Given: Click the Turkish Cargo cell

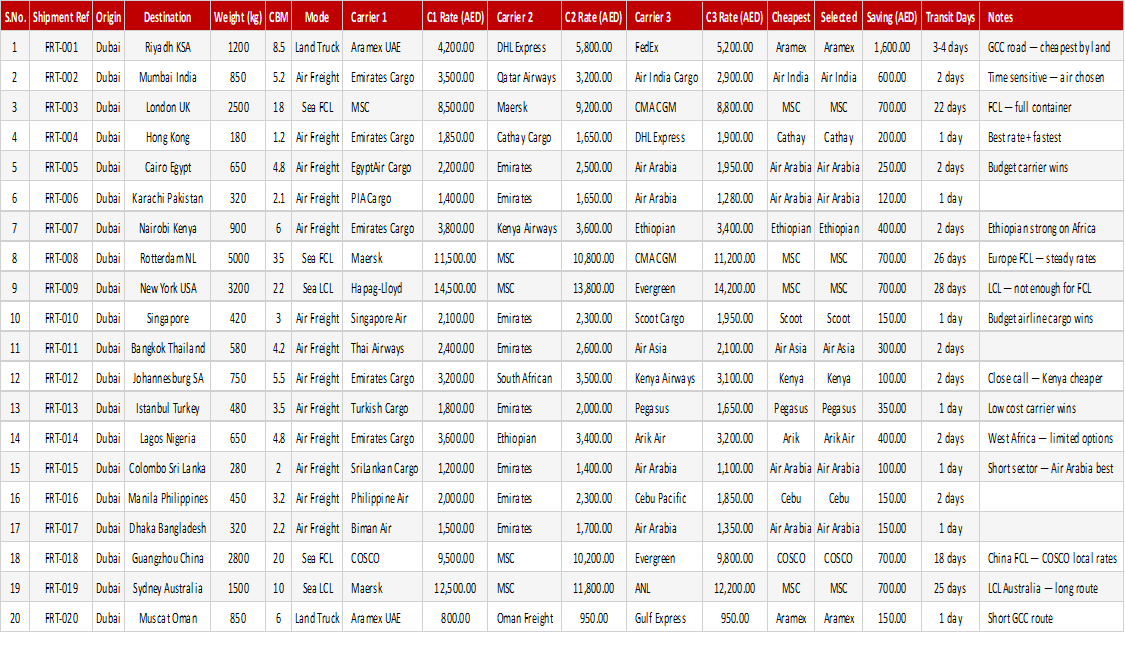Looking at the screenshot, I should pyautogui.click(x=382, y=408).
